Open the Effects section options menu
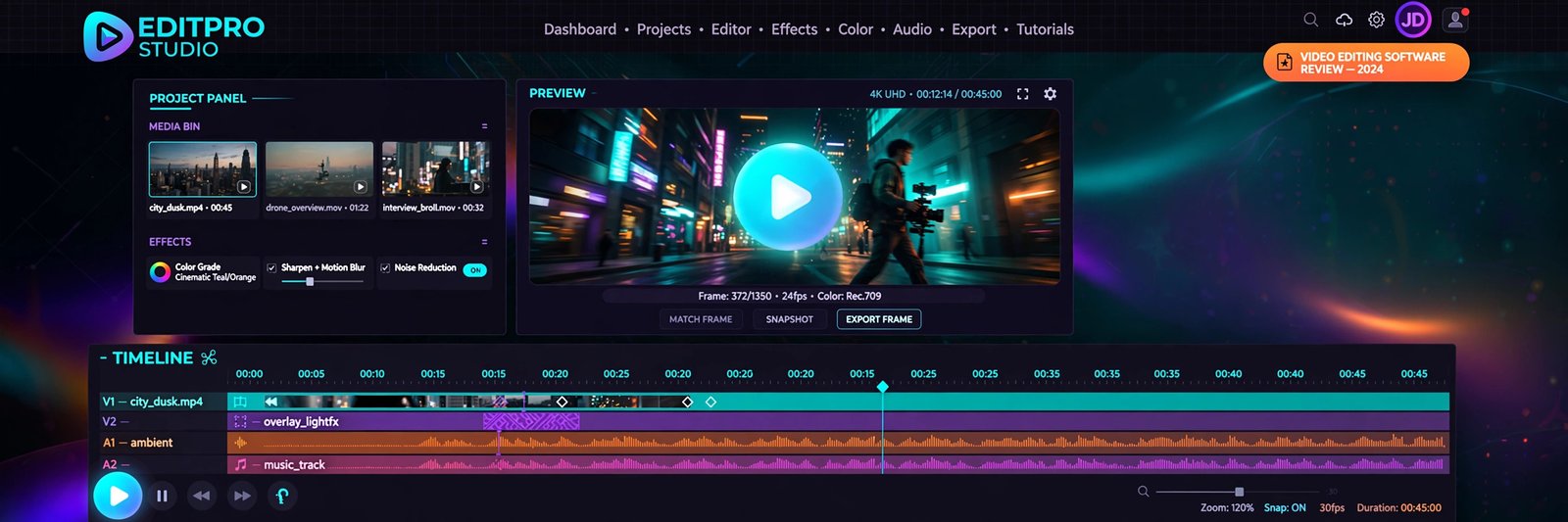 click(x=484, y=242)
